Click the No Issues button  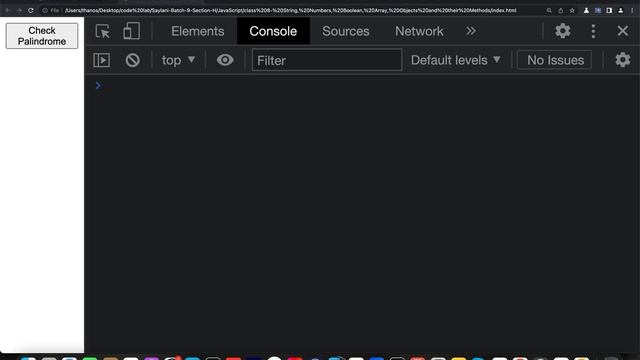[555, 60]
